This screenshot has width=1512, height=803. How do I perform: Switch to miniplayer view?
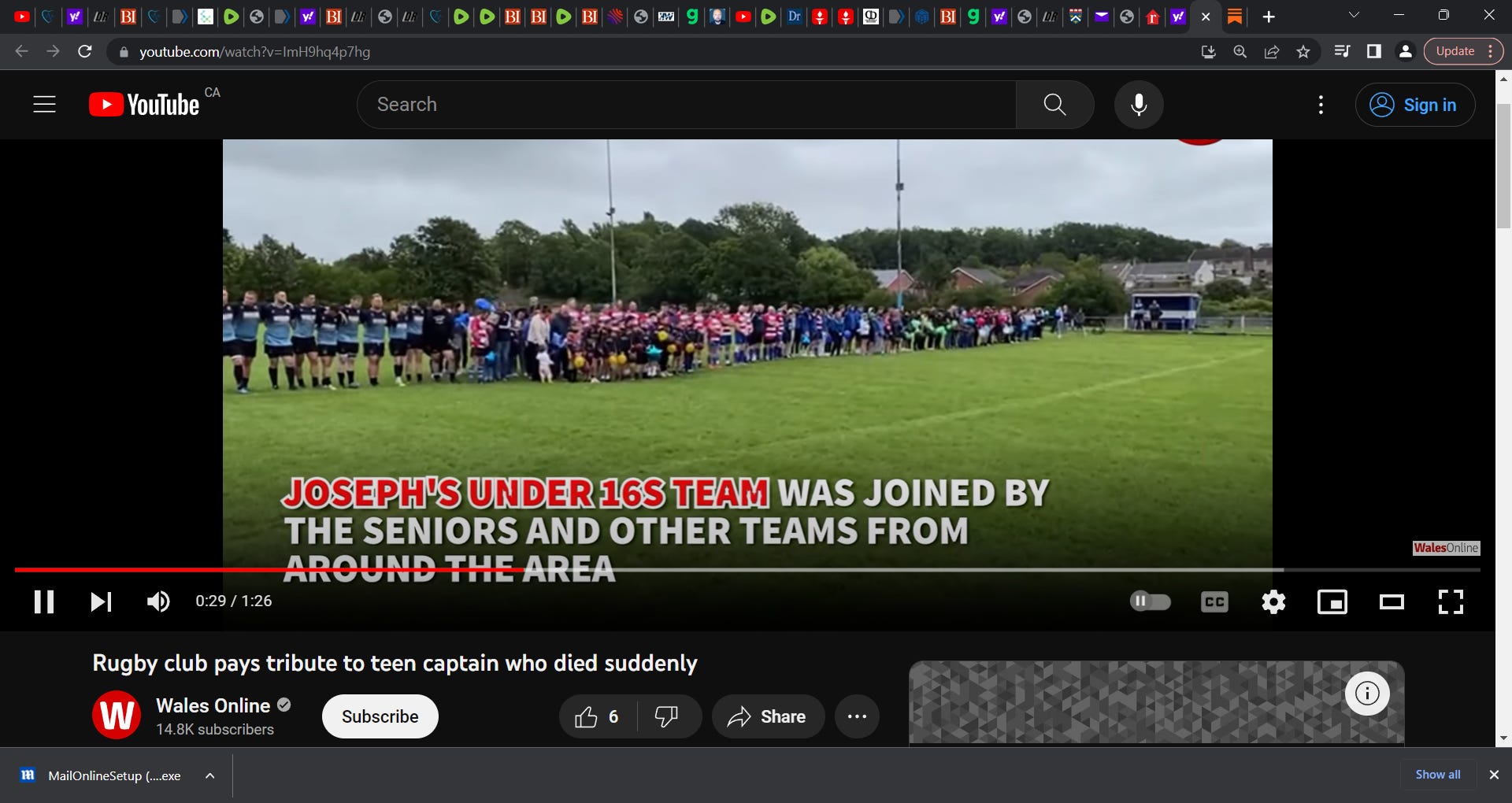click(1332, 602)
